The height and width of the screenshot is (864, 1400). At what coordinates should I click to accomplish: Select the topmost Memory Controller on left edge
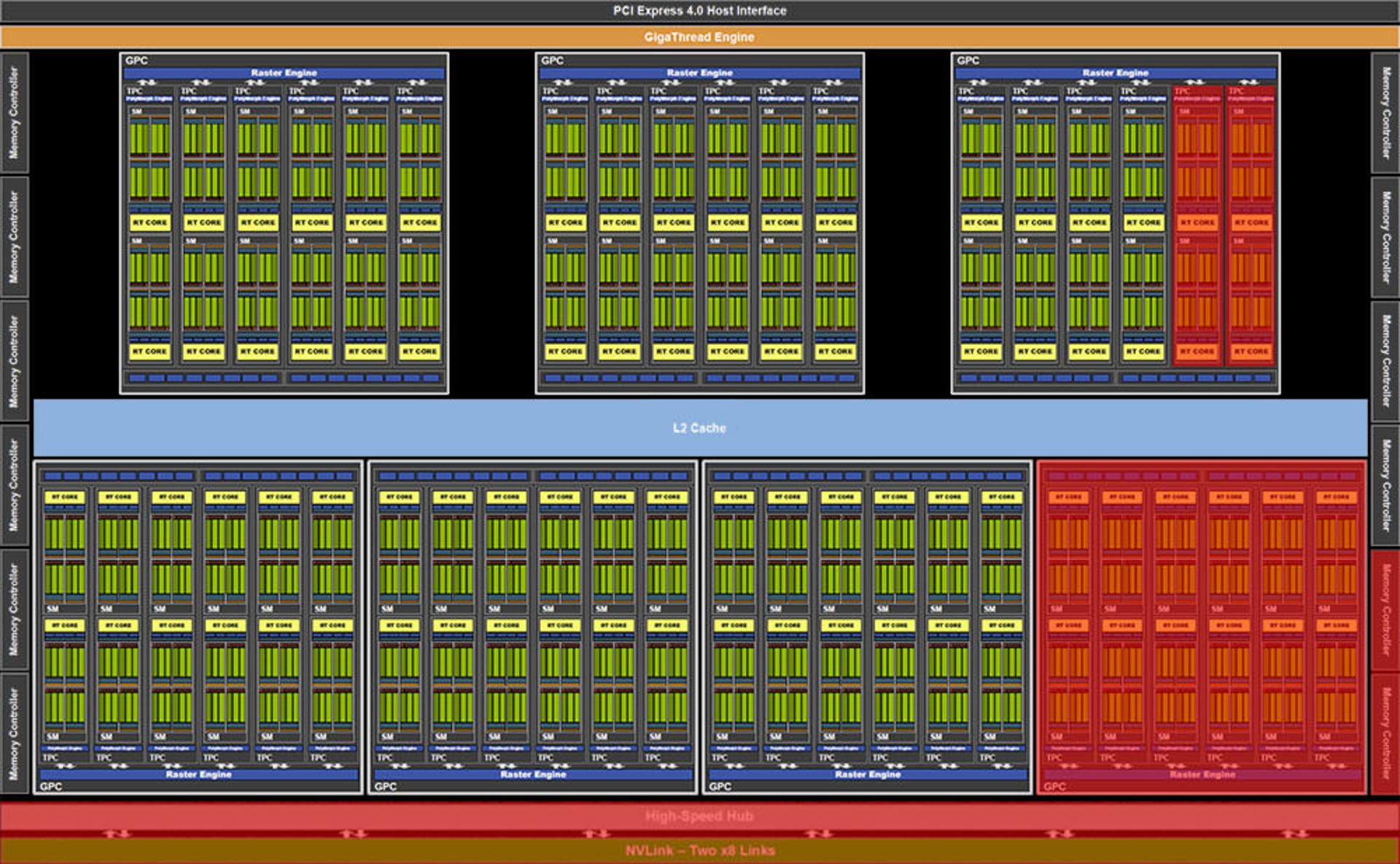click(14, 113)
